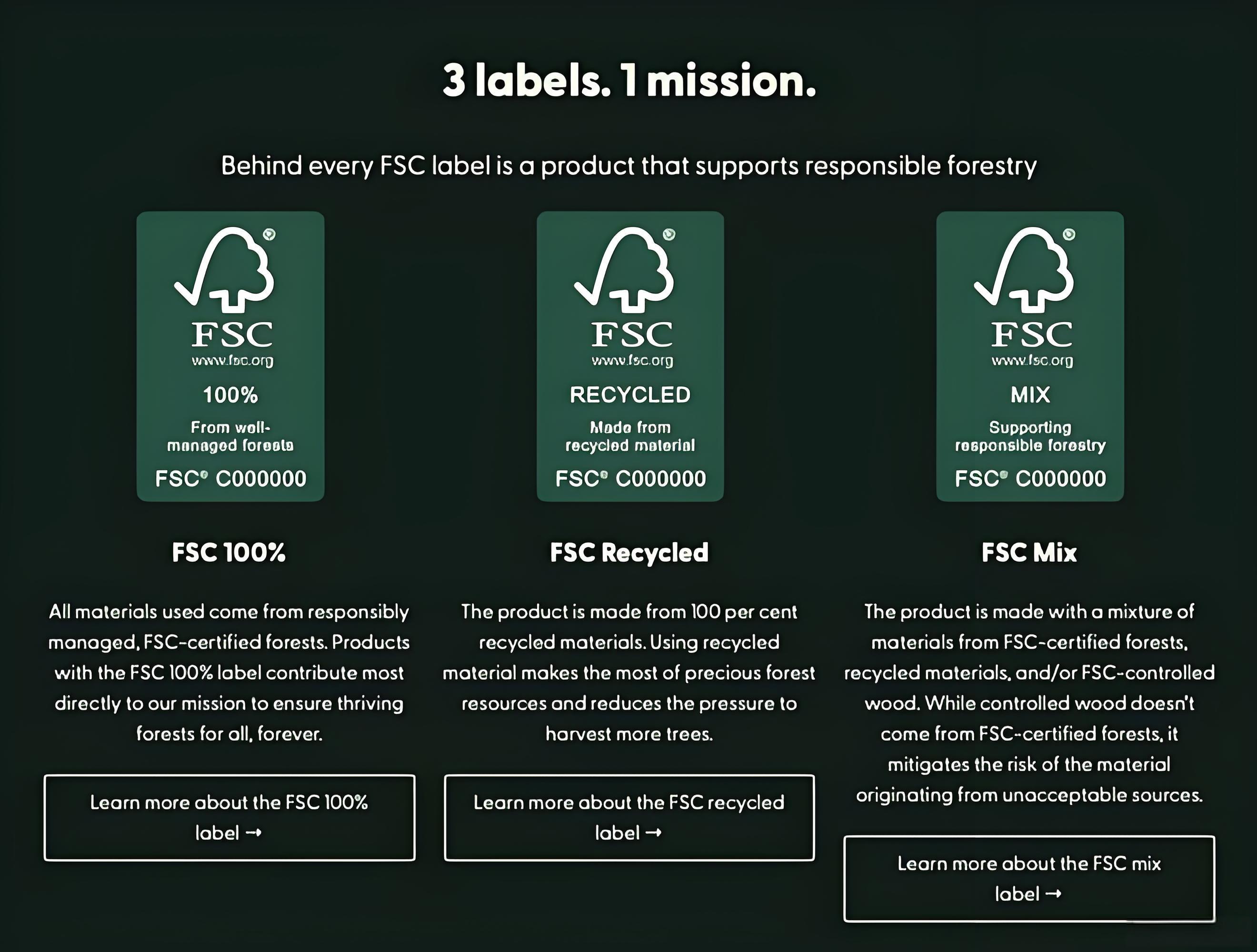Click the 'FSC 100%' column heading
Screen dimensions: 1257x952
(229, 553)
